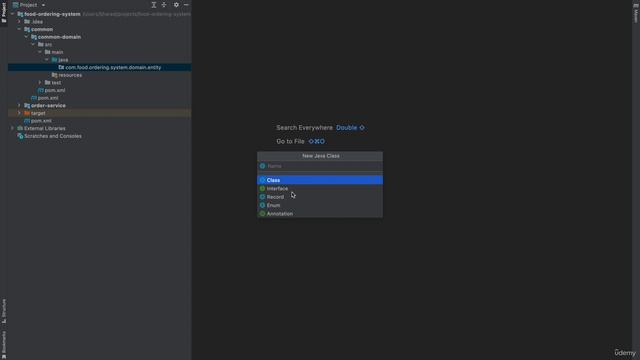The width and height of the screenshot is (640, 360).
Task: Click the food-ordering-system project icon
Action: [20, 14]
